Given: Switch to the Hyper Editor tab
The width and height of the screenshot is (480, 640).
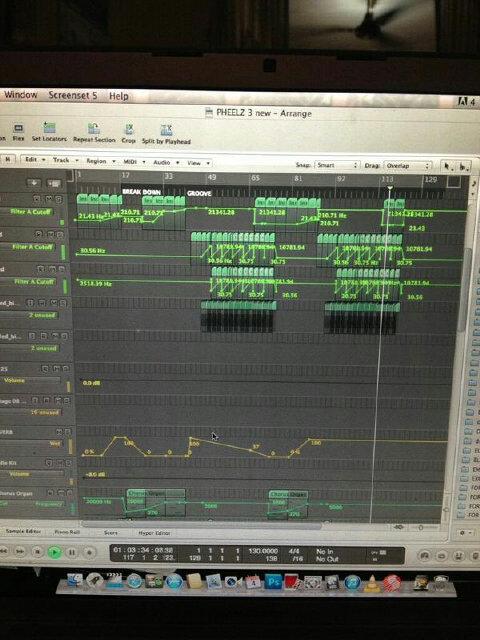Looking at the screenshot, I should [x=154, y=533].
